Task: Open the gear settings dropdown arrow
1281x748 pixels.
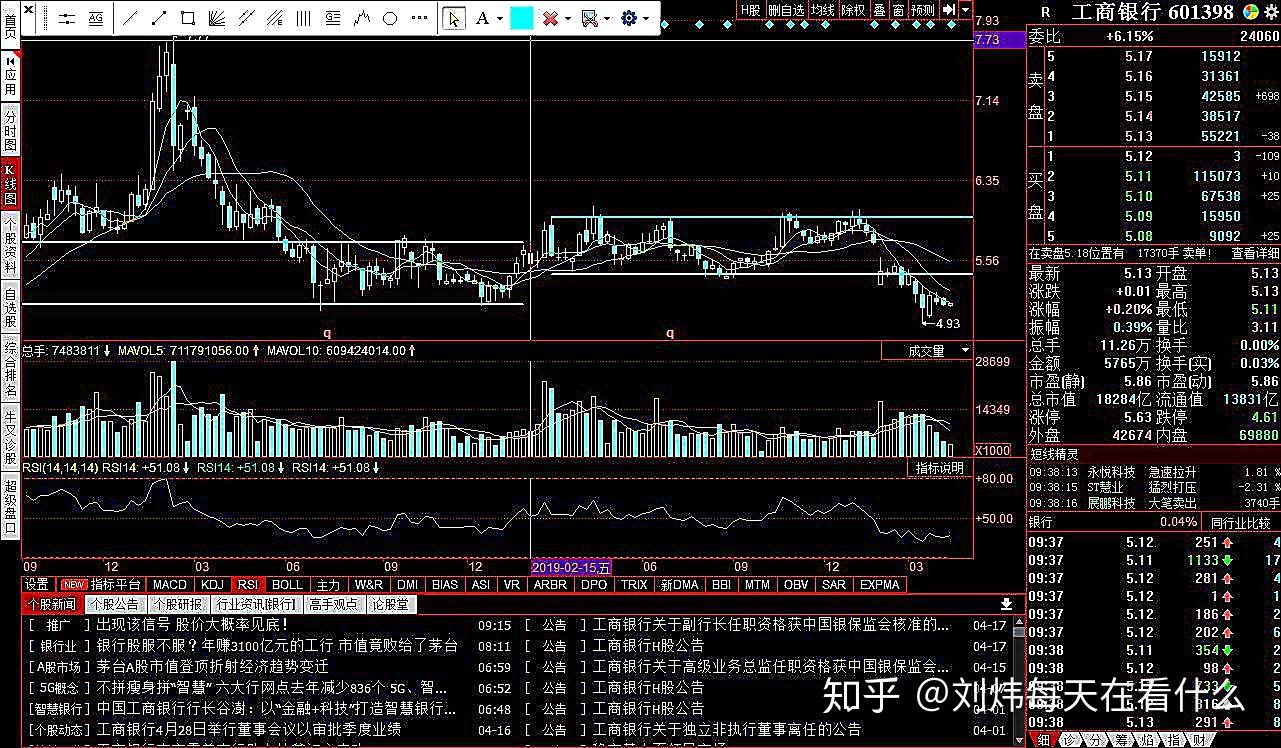Action: 646,19
